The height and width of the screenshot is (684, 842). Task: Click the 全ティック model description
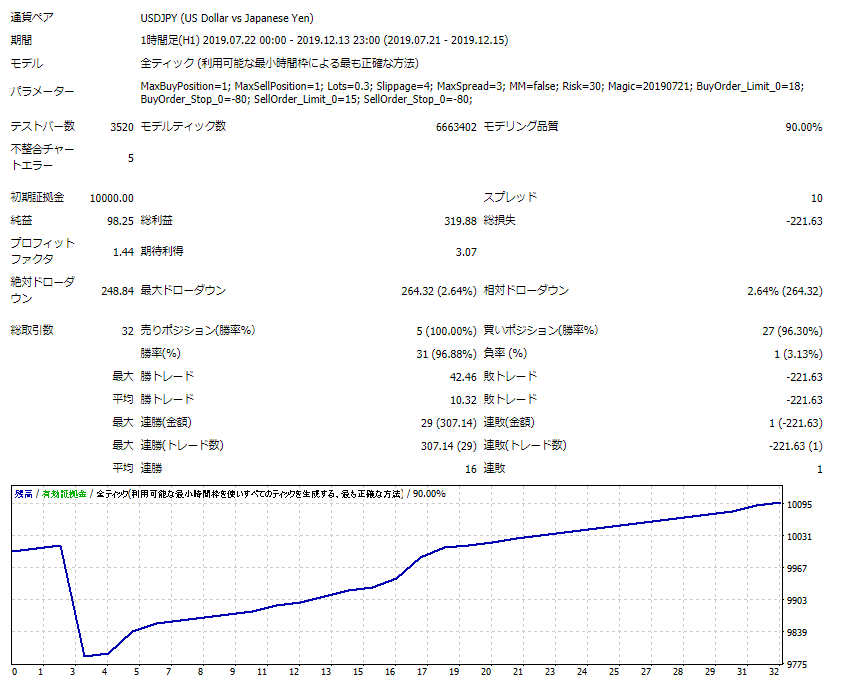pyautogui.click(x=279, y=63)
